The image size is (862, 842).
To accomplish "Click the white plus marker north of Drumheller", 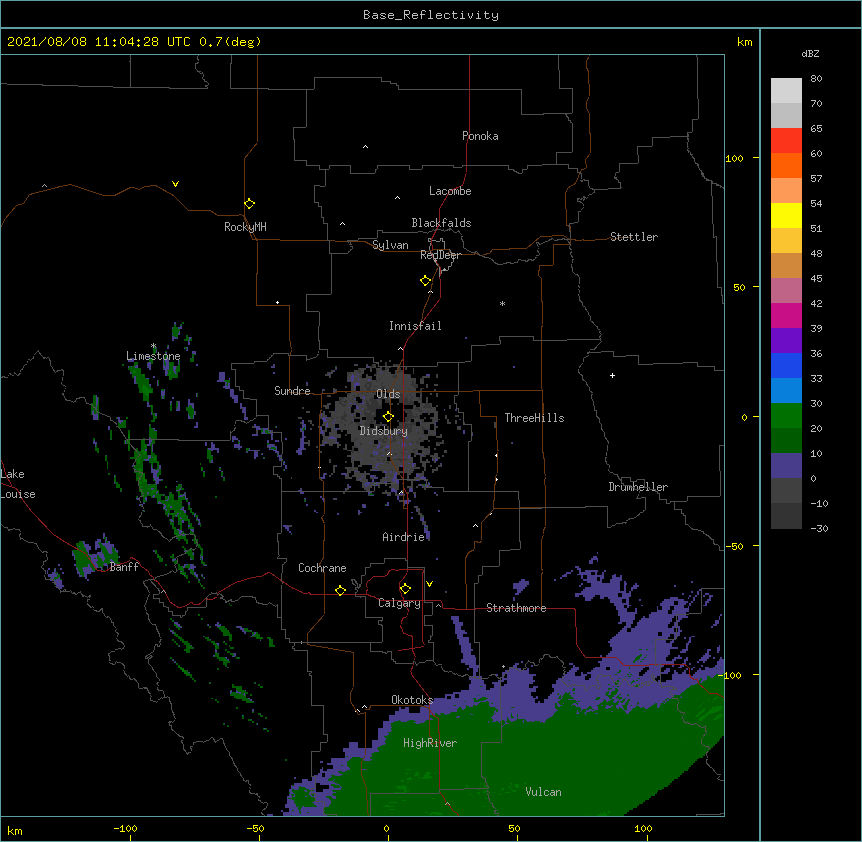I will [612, 375].
